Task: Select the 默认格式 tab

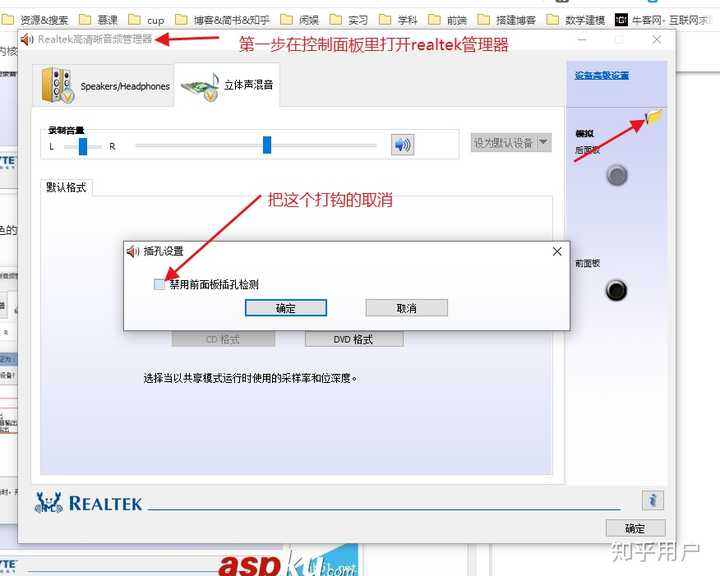Action: pos(67,187)
